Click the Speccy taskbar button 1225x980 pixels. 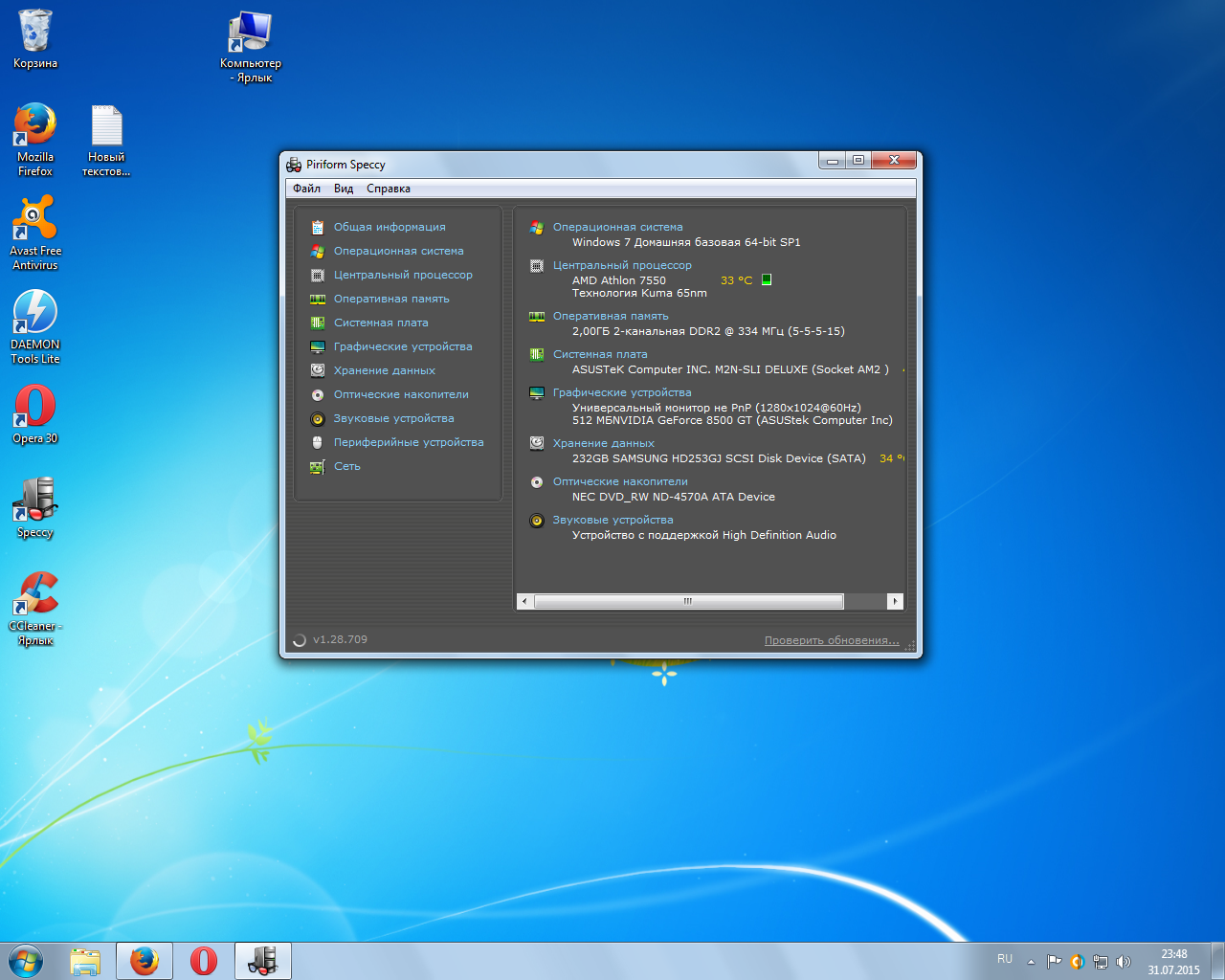pos(262,961)
